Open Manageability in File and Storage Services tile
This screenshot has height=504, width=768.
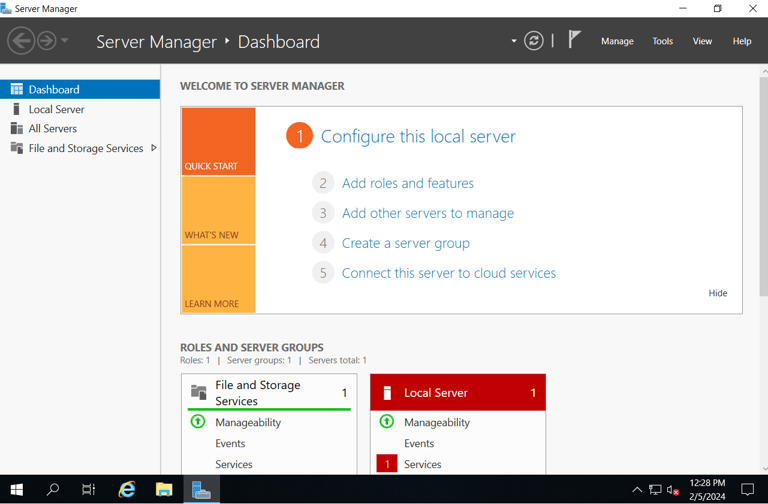248,422
